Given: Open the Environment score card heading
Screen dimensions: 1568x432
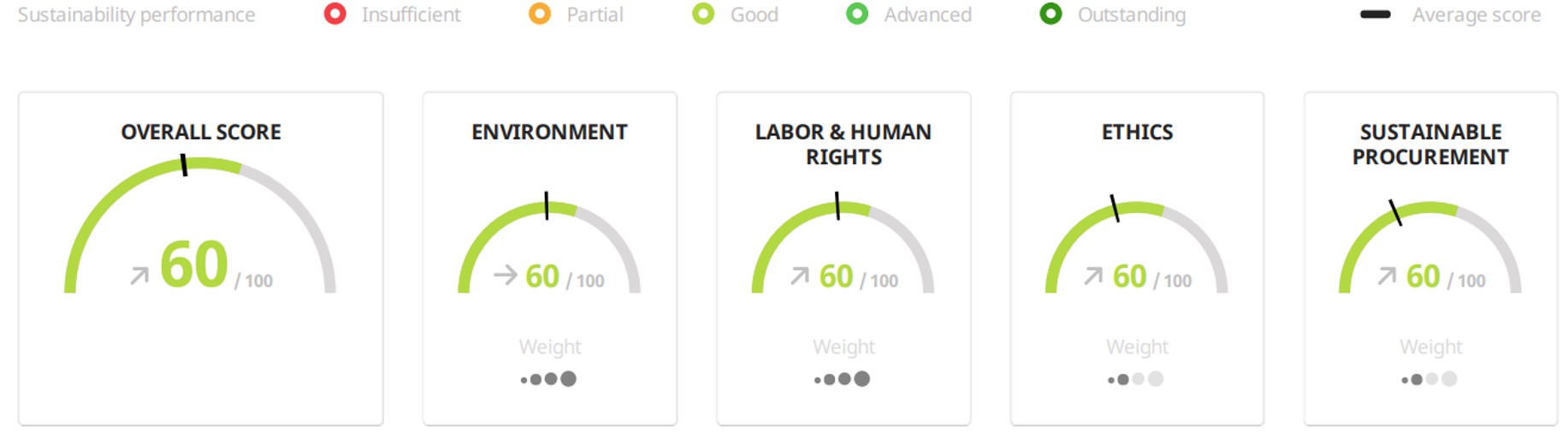Looking at the screenshot, I should click(x=549, y=132).
